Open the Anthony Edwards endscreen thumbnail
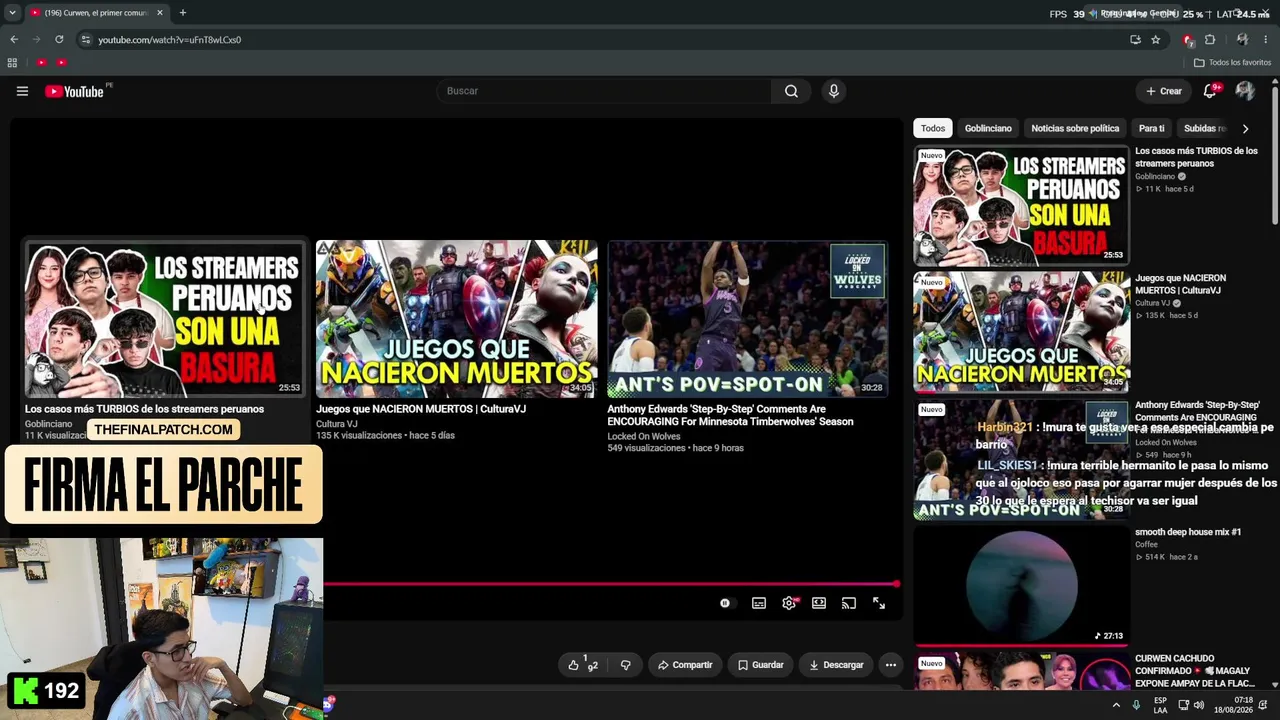Image resolution: width=1280 pixels, height=720 pixels. 747,319
